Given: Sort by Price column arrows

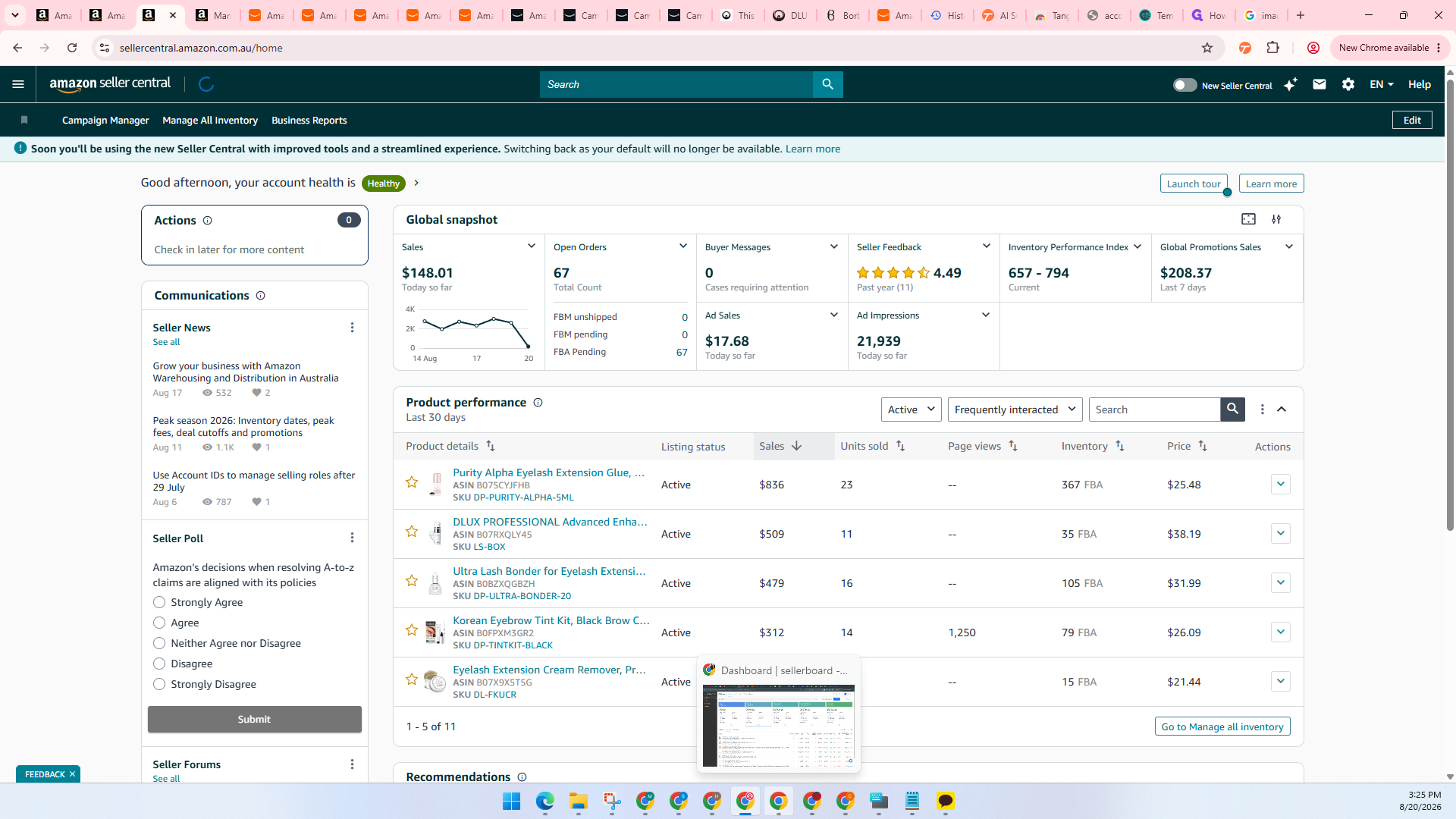Looking at the screenshot, I should pyautogui.click(x=1203, y=446).
